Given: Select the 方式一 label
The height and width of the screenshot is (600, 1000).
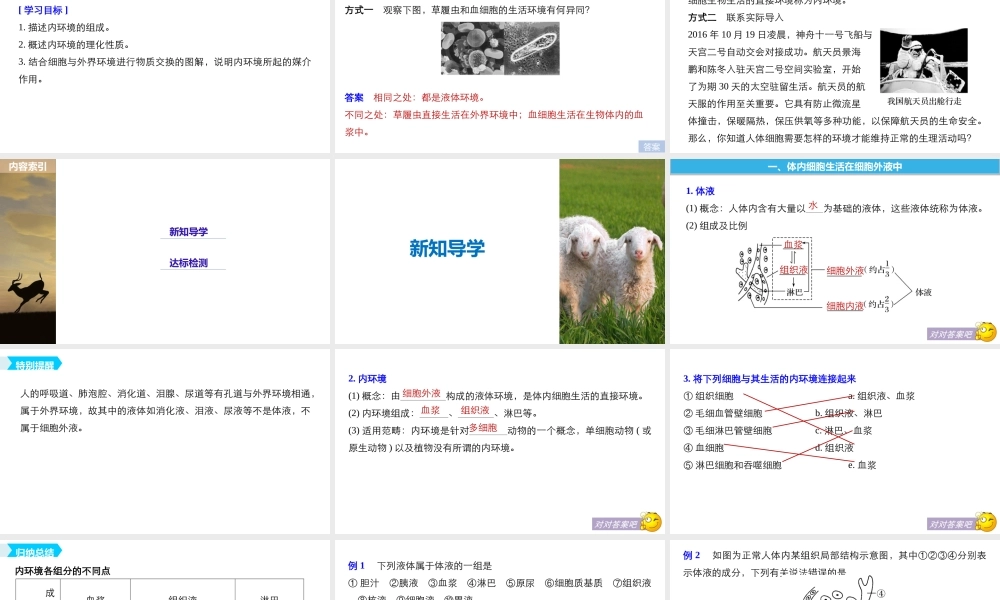Looking at the screenshot, I should click(359, 10).
